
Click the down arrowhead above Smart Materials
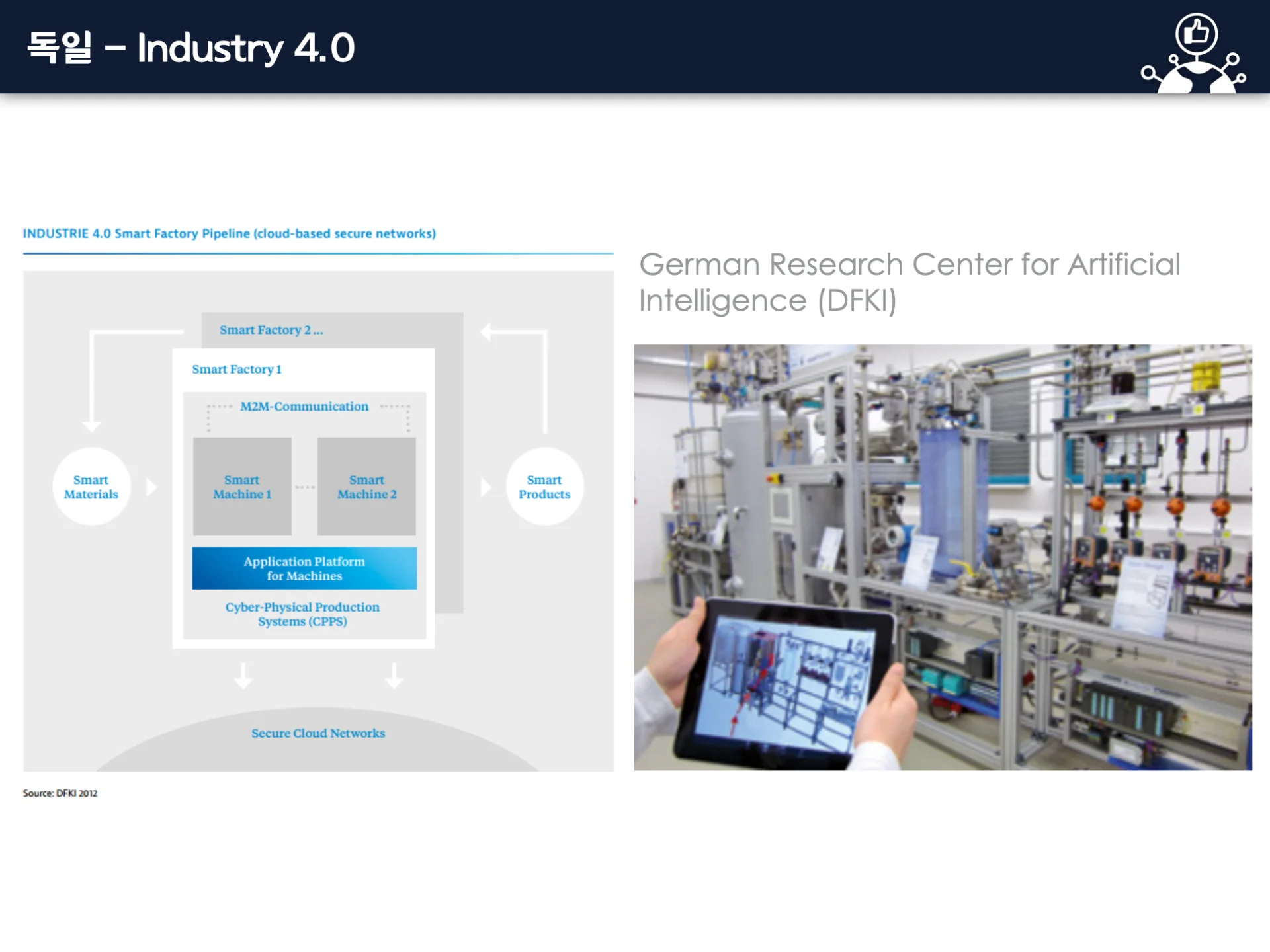pyautogui.click(x=91, y=426)
